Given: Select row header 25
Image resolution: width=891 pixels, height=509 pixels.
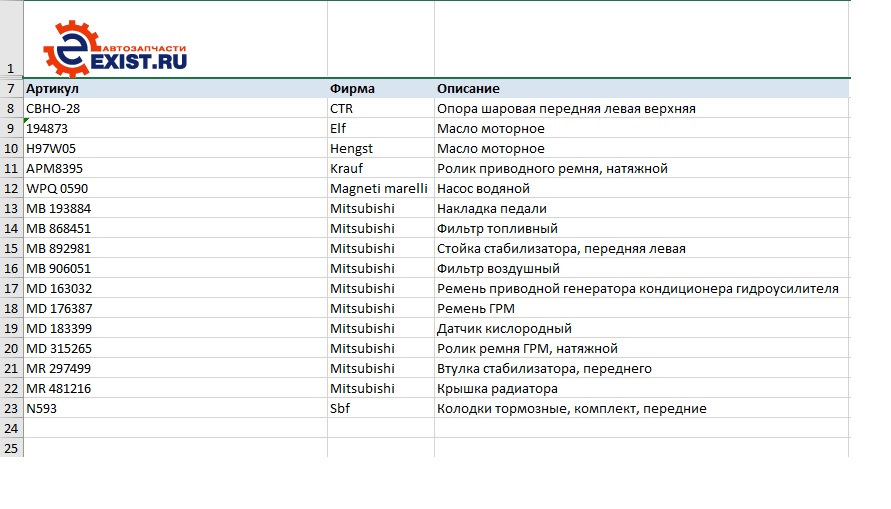Looking at the screenshot, I should (x=11, y=449).
